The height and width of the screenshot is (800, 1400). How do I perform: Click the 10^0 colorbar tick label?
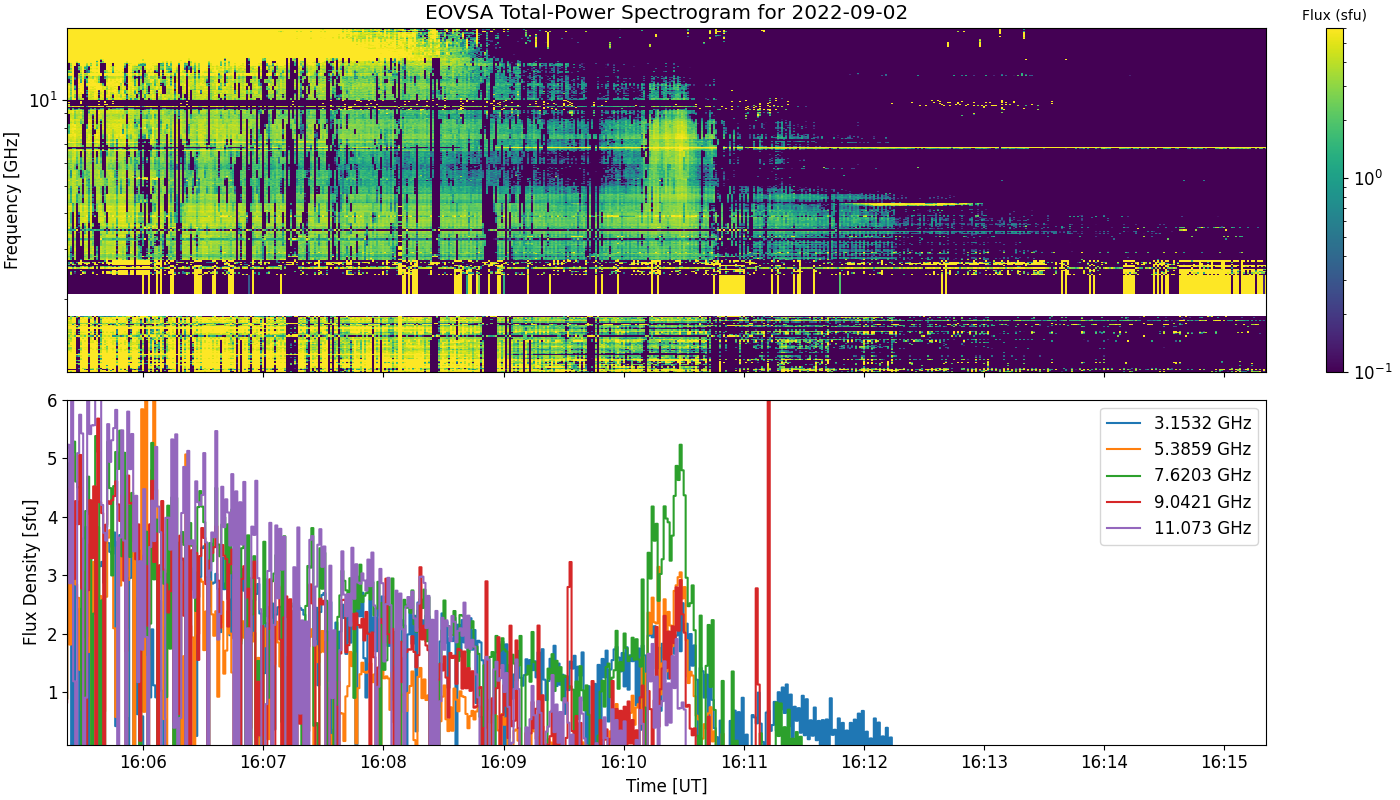tap(1366, 179)
